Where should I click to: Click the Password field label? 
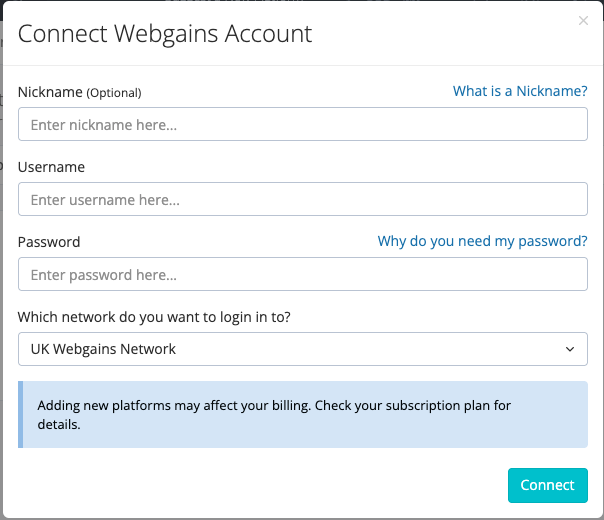[x=49, y=242]
